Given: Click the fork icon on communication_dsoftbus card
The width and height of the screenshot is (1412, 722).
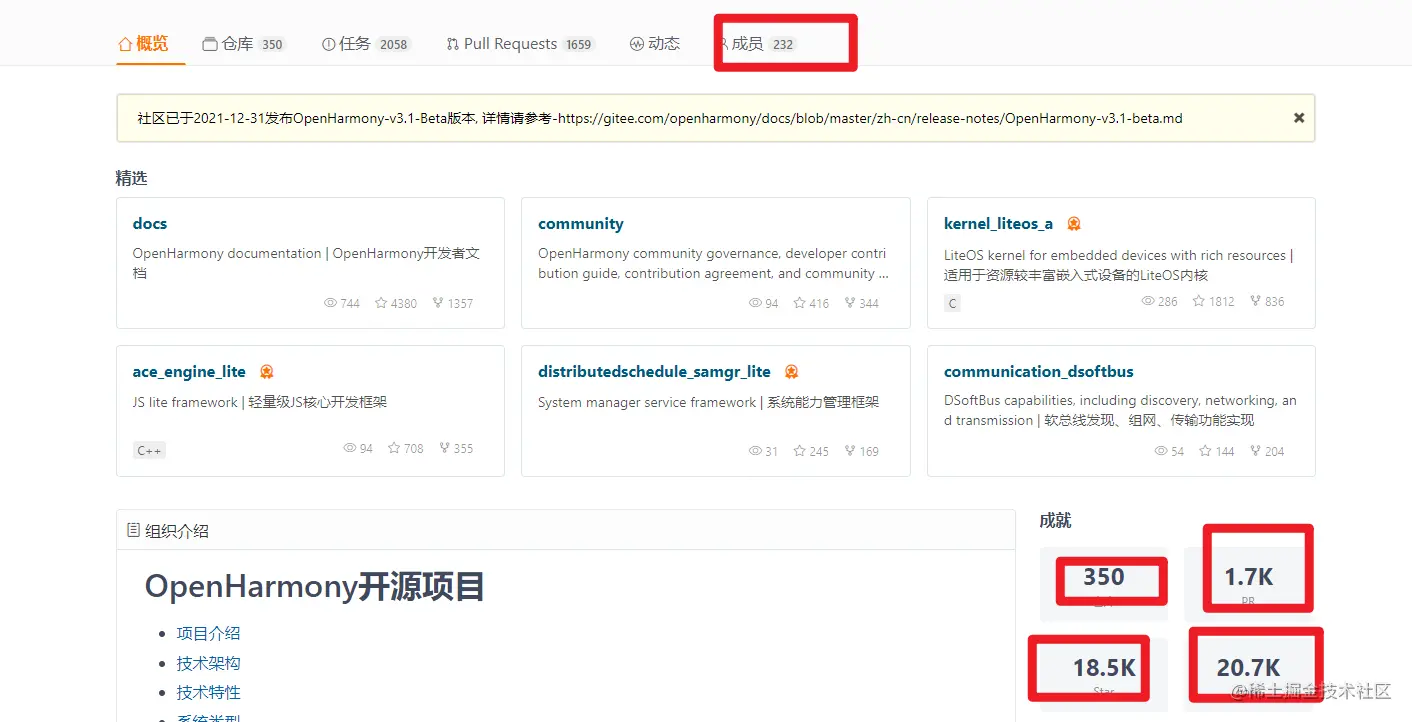Looking at the screenshot, I should [1255, 451].
